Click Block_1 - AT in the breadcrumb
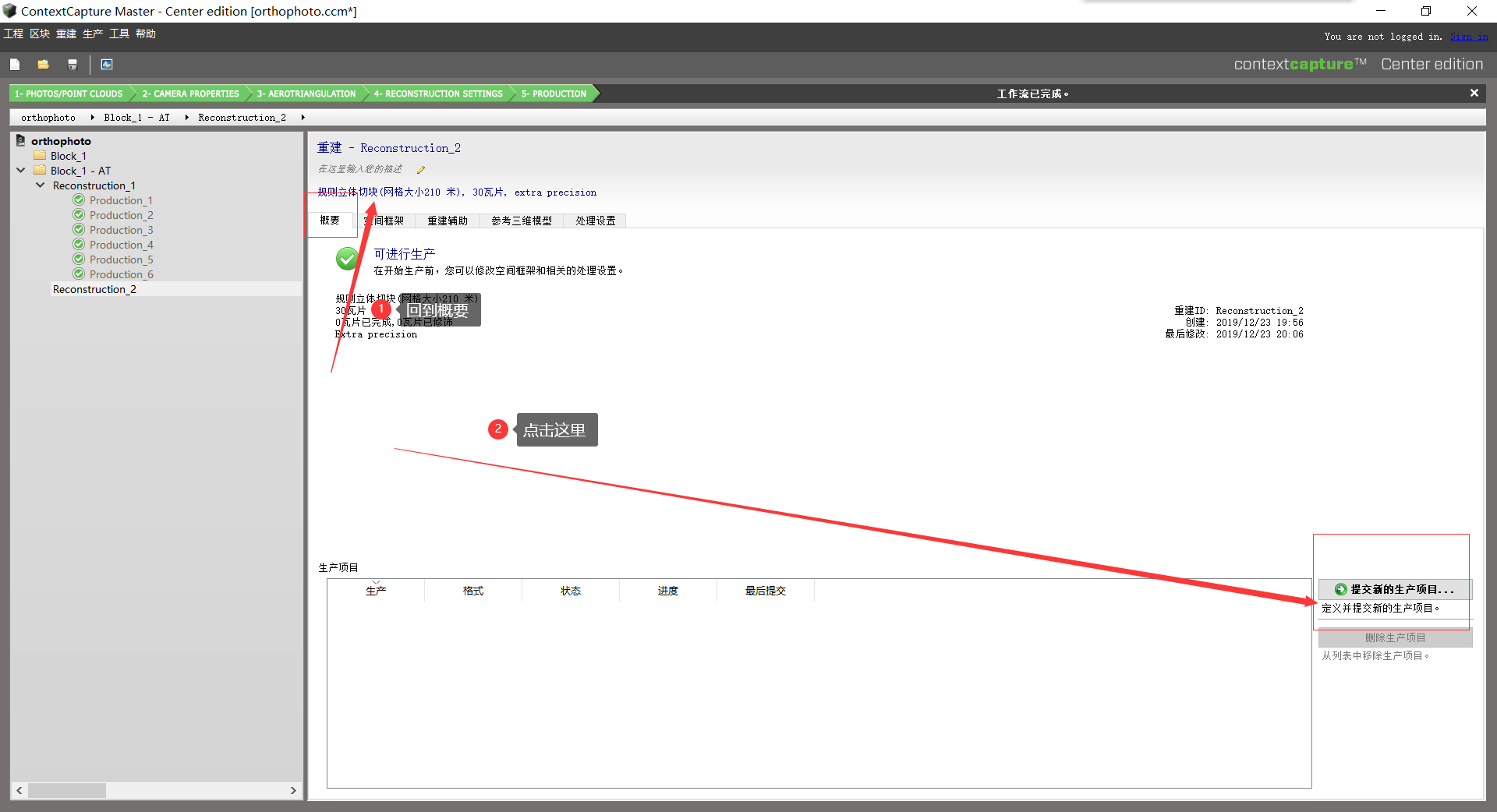The width and height of the screenshot is (1497, 812). [136, 118]
